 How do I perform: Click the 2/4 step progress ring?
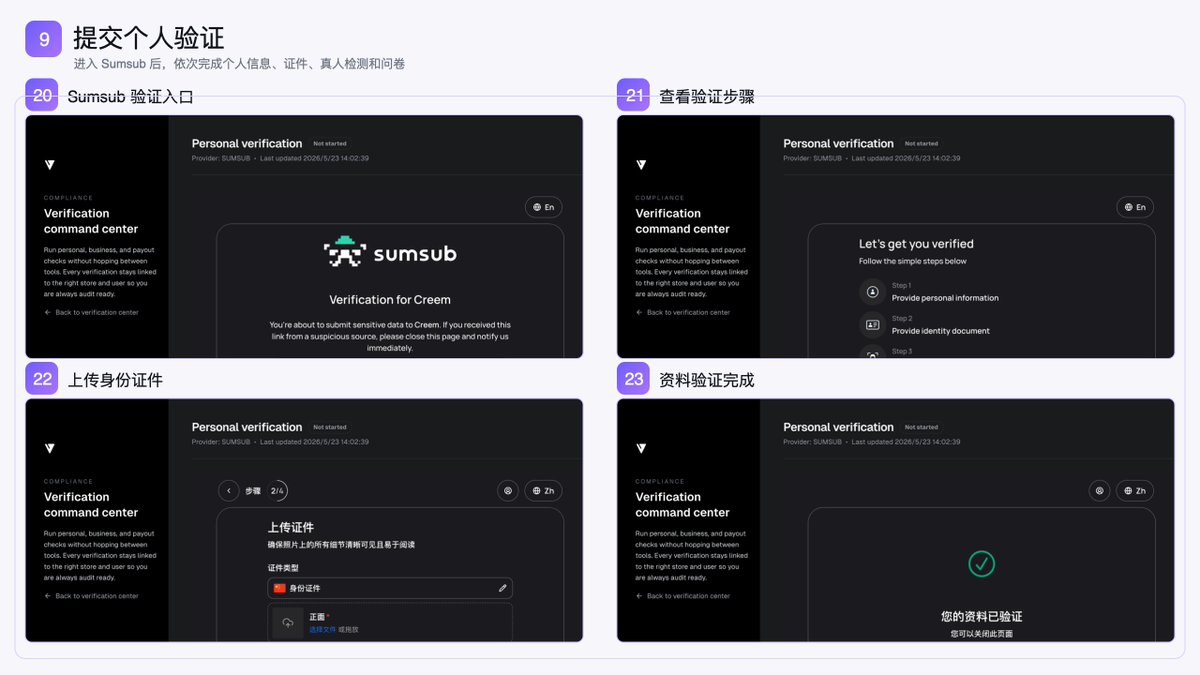[x=277, y=491]
